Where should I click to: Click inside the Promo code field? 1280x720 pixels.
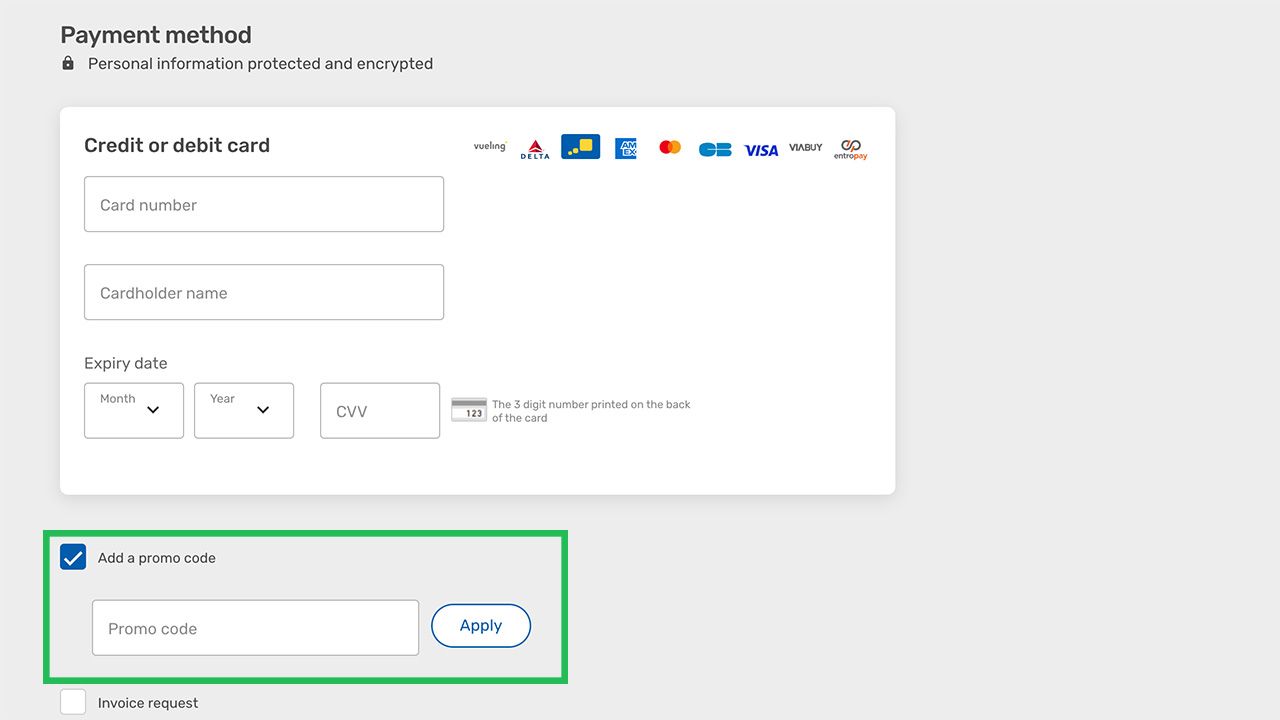coord(255,627)
